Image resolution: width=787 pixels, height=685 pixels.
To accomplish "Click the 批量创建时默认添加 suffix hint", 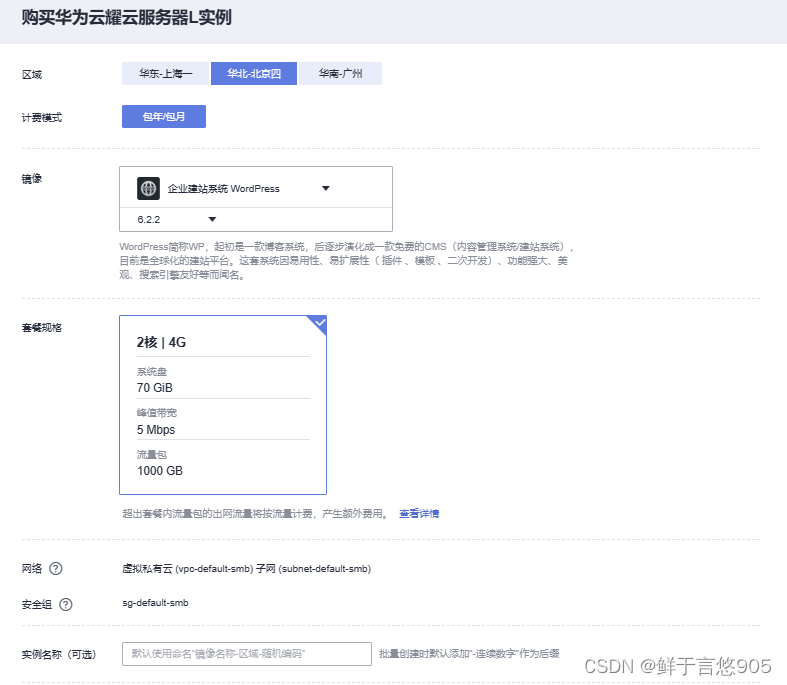I will (x=469, y=653).
